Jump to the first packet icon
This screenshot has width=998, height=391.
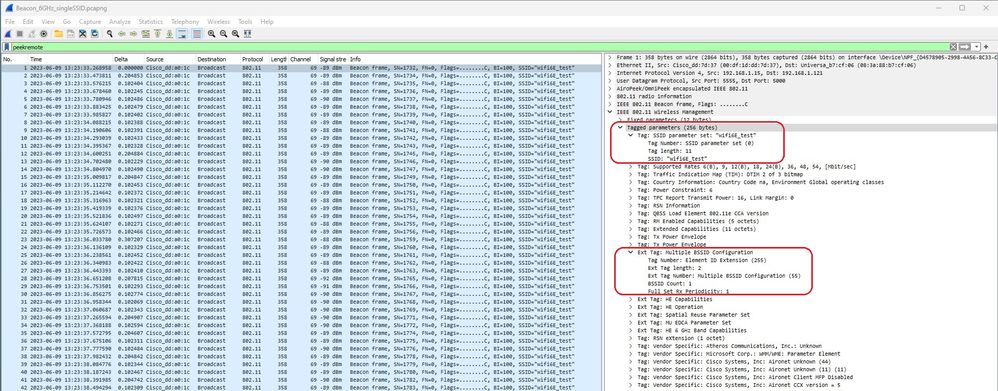[x=157, y=33]
